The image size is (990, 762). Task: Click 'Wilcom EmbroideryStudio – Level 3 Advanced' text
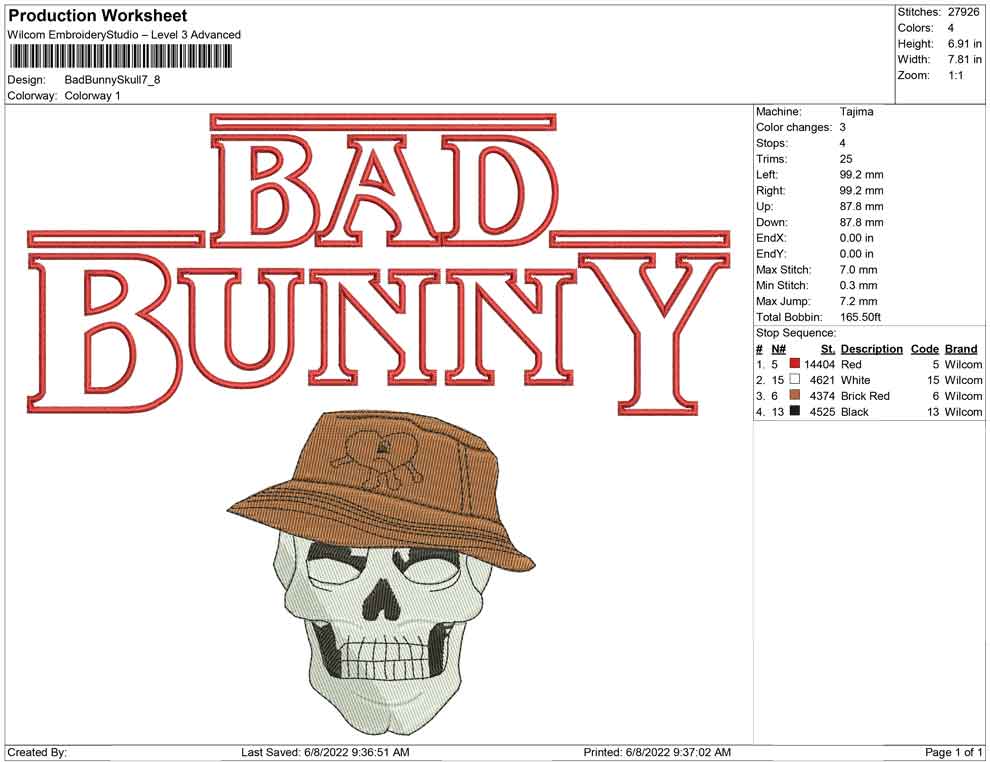[124, 35]
